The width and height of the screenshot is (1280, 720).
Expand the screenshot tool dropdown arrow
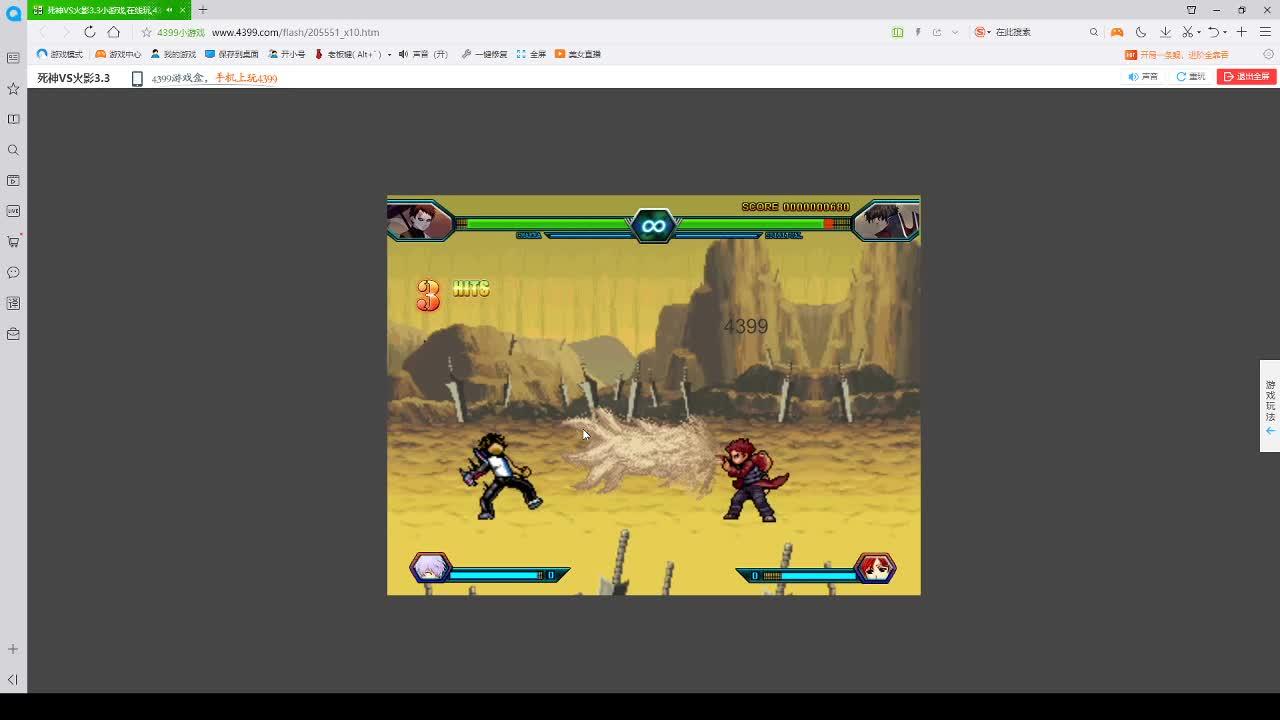pos(1199,32)
